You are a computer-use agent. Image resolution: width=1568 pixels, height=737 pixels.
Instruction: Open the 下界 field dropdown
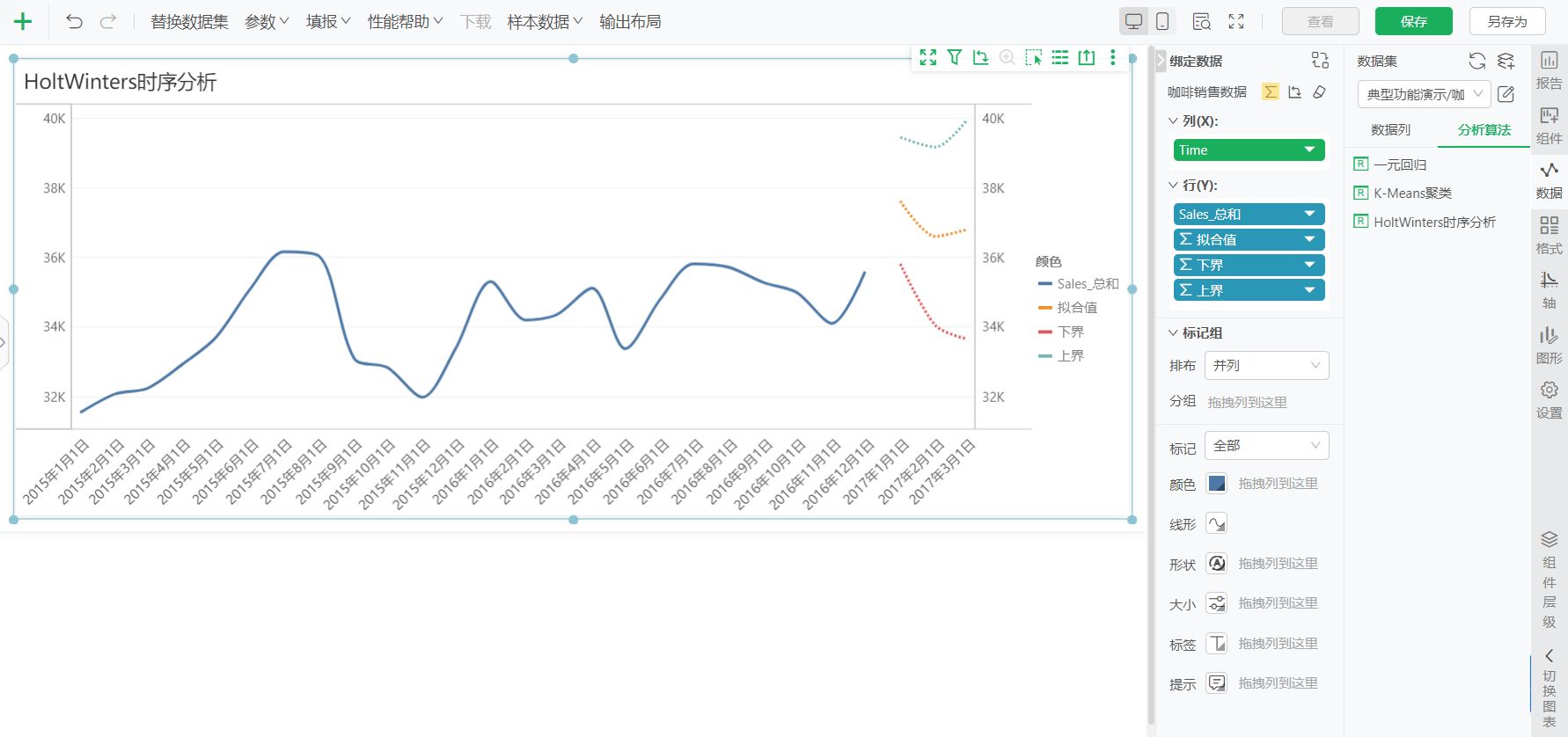point(1309,265)
